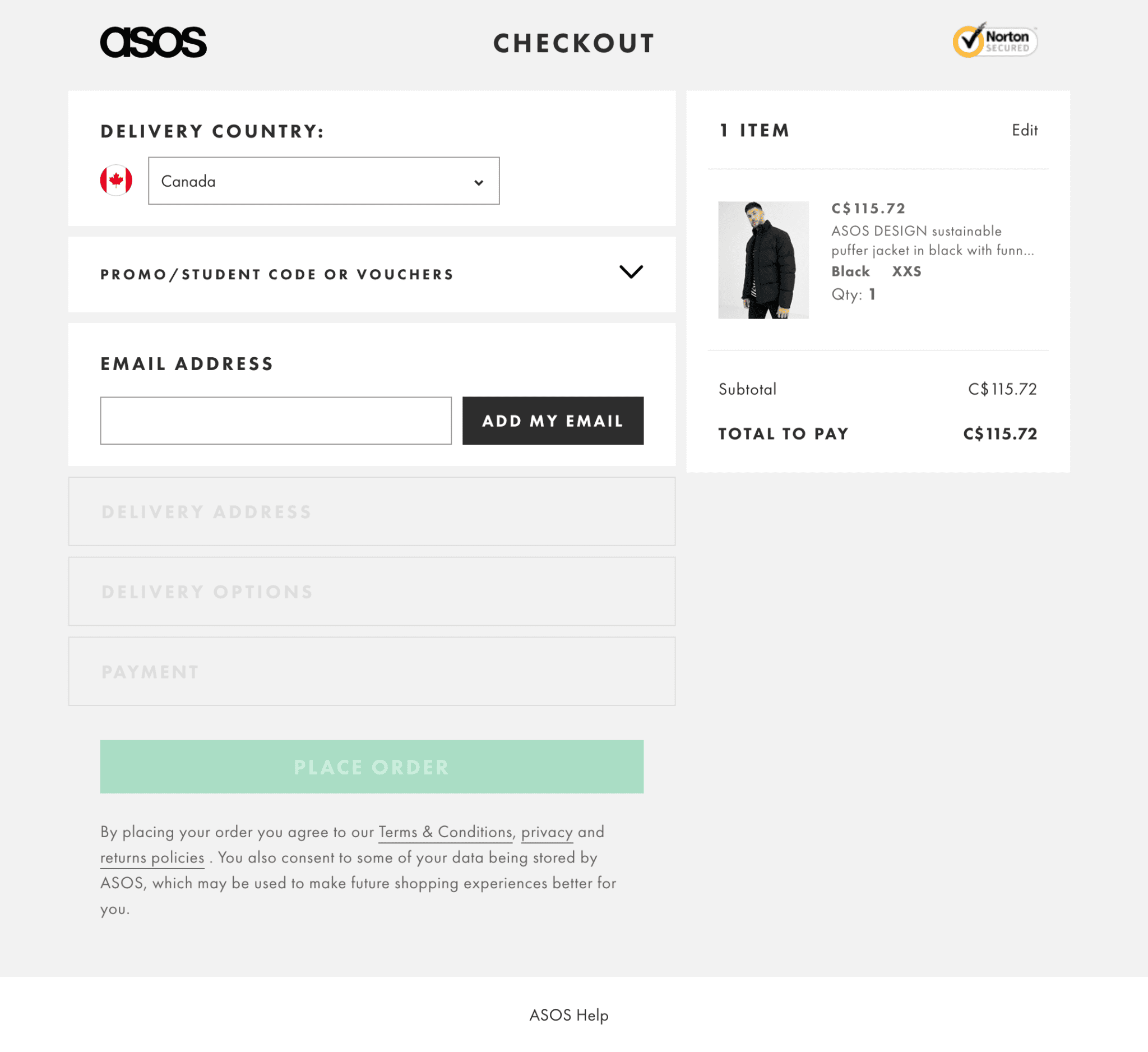1148x1052 pixels.
Task: Click the email address input field
Action: pyautogui.click(x=276, y=420)
